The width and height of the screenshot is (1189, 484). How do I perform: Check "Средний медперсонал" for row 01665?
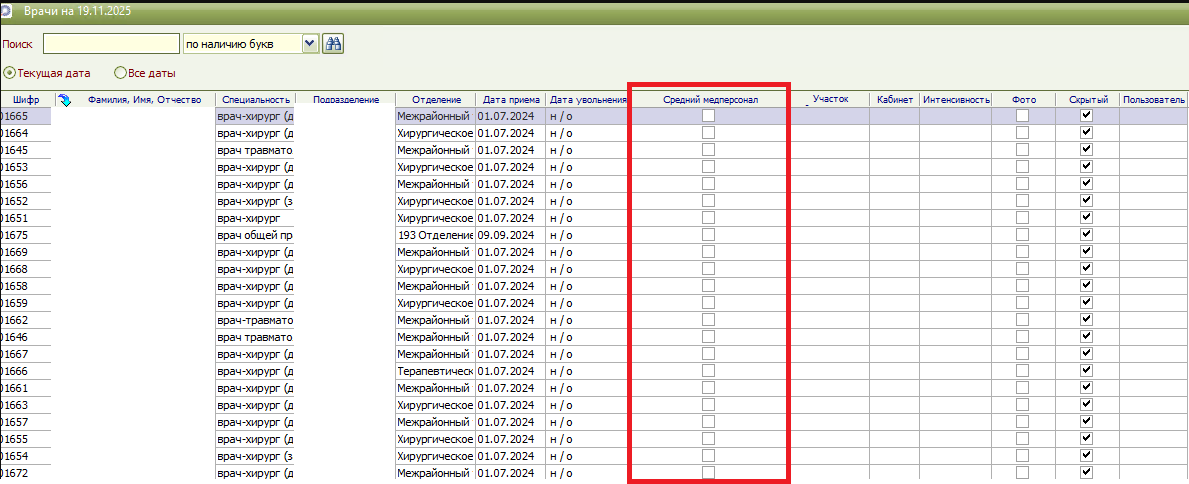[x=708, y=116]
